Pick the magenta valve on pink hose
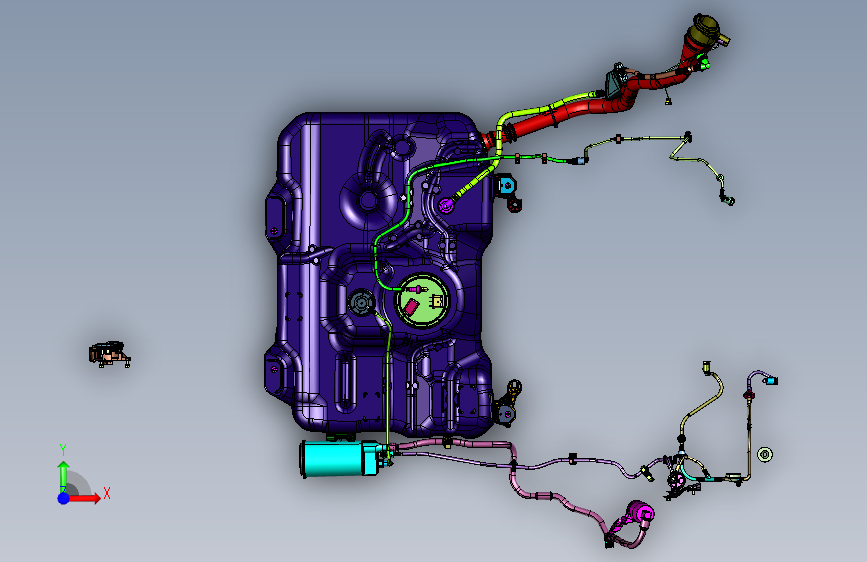Image resolution: width=867 pixels, height=562 pixels. [639, 513]
